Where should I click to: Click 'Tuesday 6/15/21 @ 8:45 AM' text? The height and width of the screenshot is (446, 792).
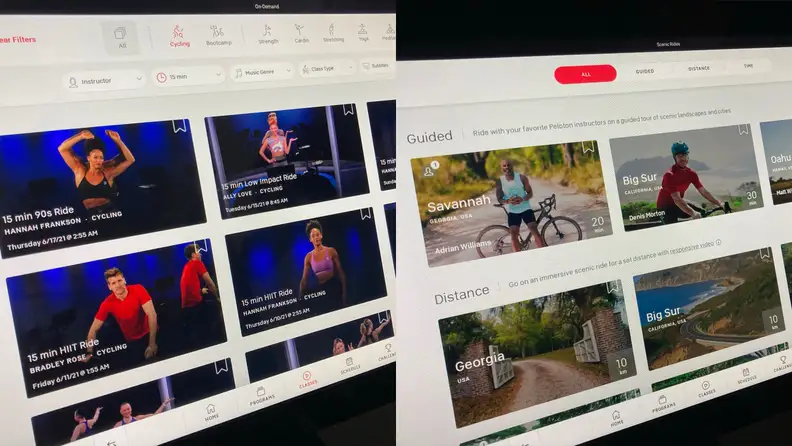pyautogui.click(x=257, y=205)
